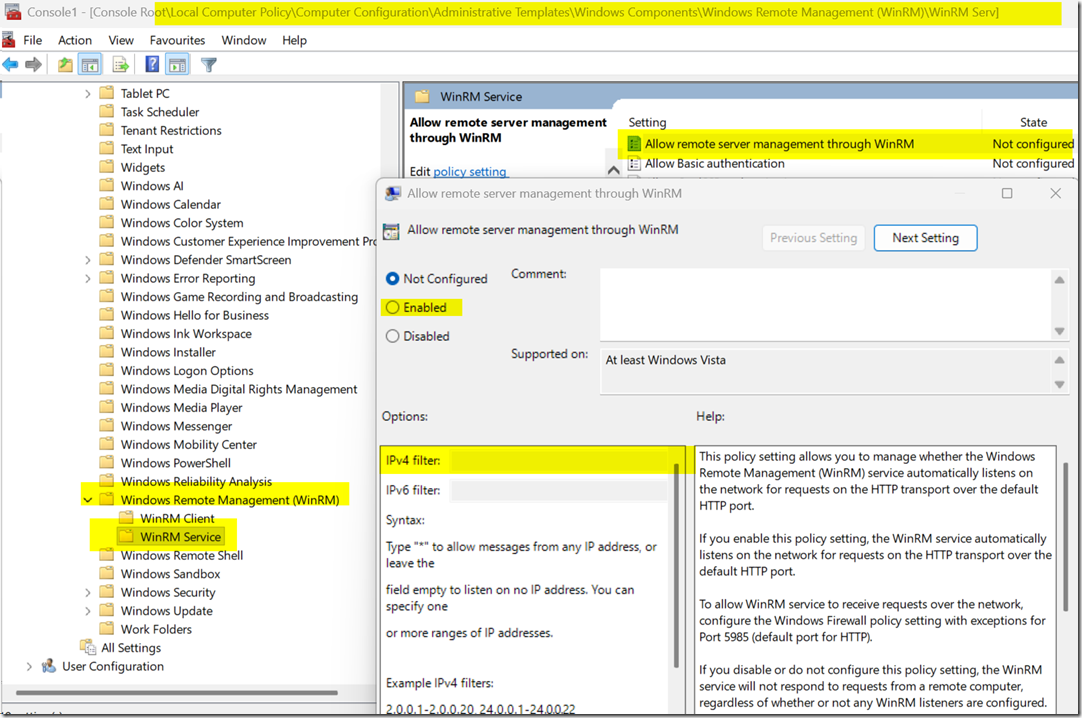The image size is (1082, 718).
Task: Click the Back arrow toolbar icon
Action: [x=10, y=65]
